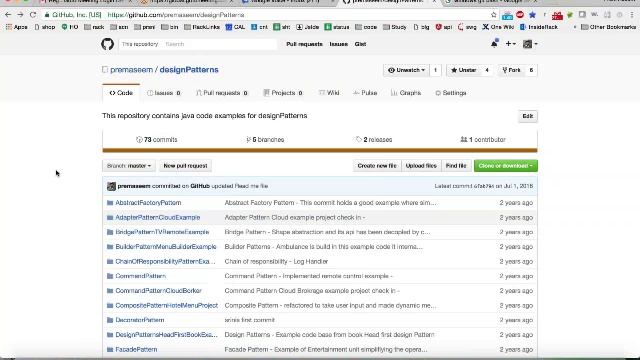640x360 pixels.
Task: Open the repository Settings tab
Action: [451, 93]
